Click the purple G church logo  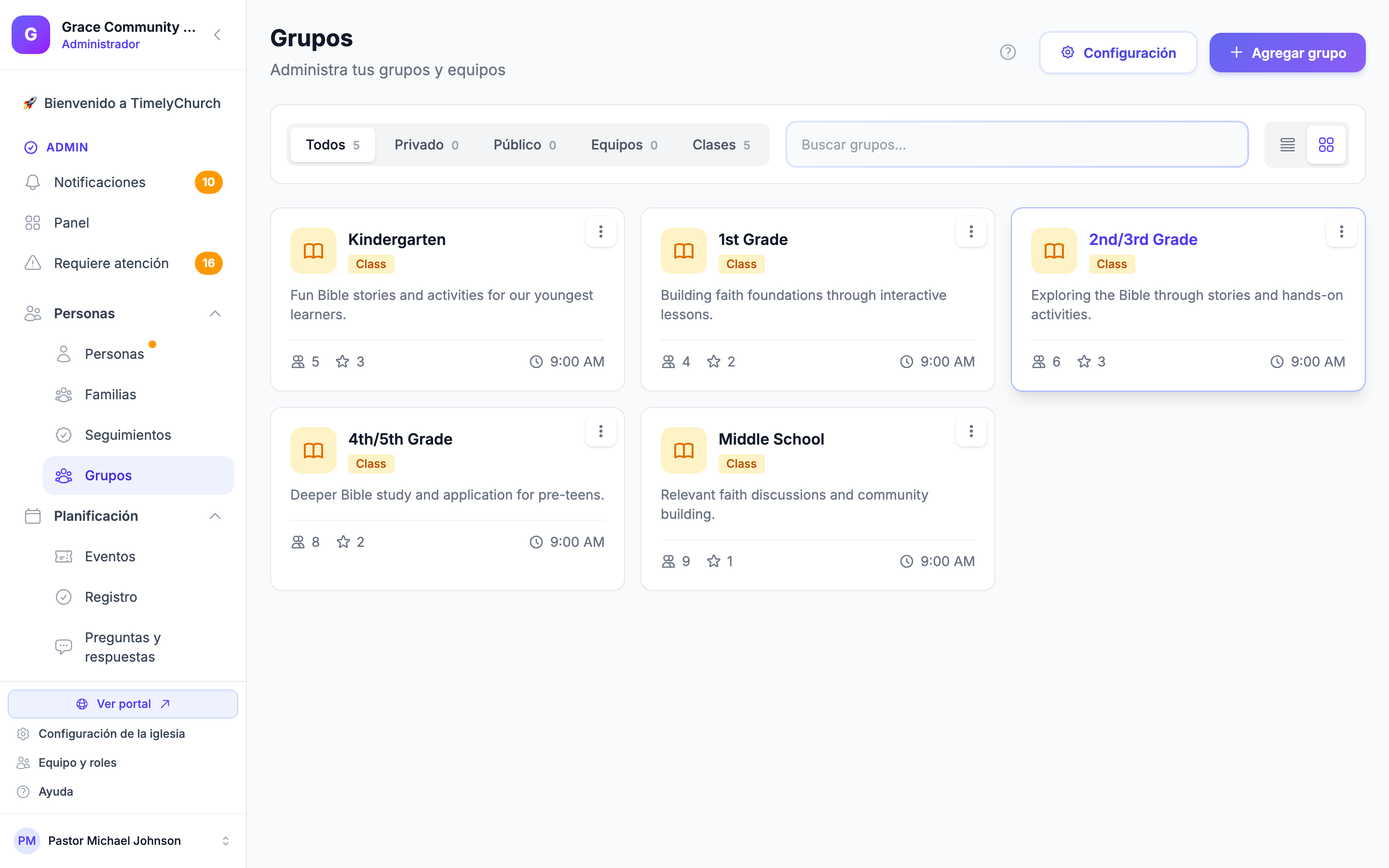pos(31,34)
